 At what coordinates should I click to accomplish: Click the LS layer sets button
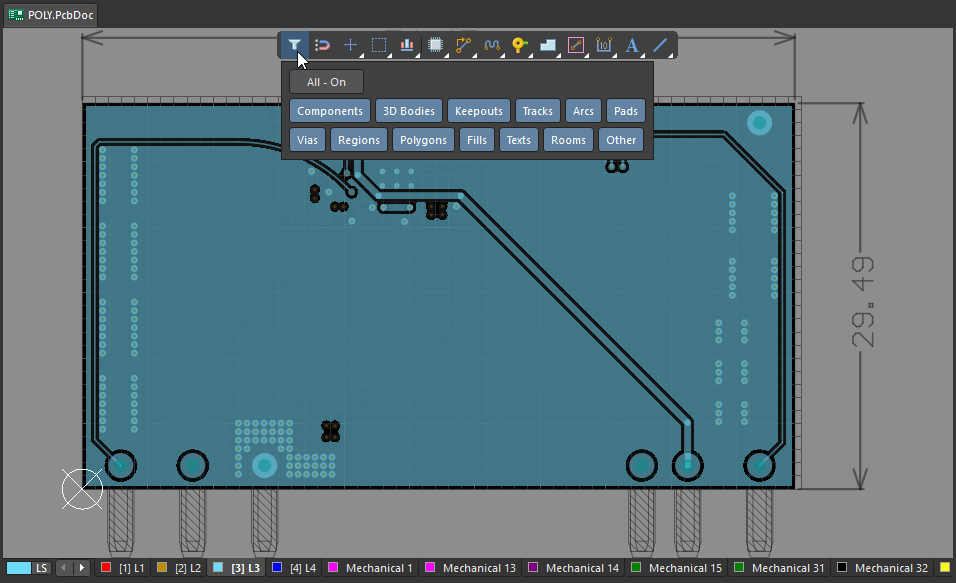tap(41, 568)
